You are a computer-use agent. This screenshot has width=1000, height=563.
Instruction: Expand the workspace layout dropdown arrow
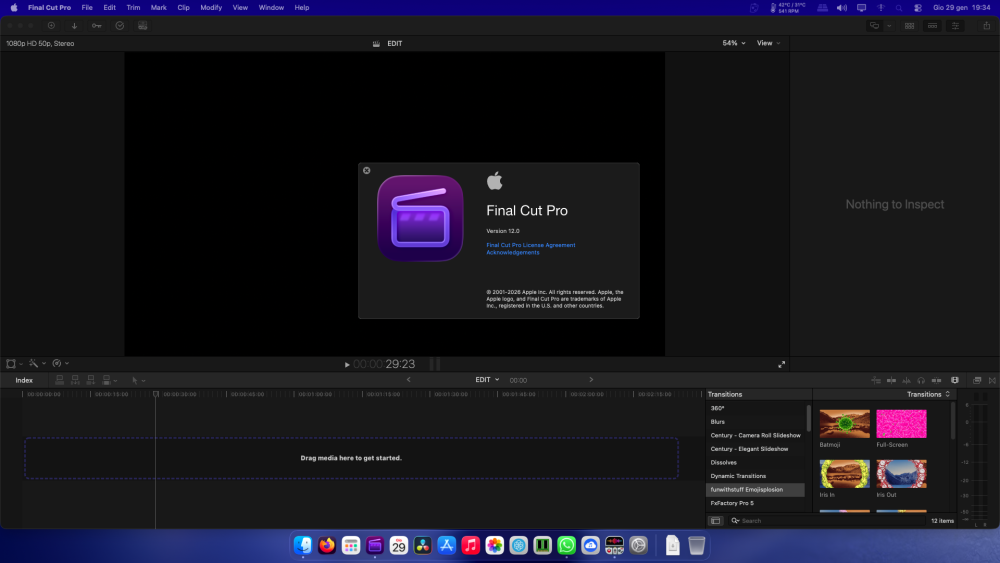(889, 26)
